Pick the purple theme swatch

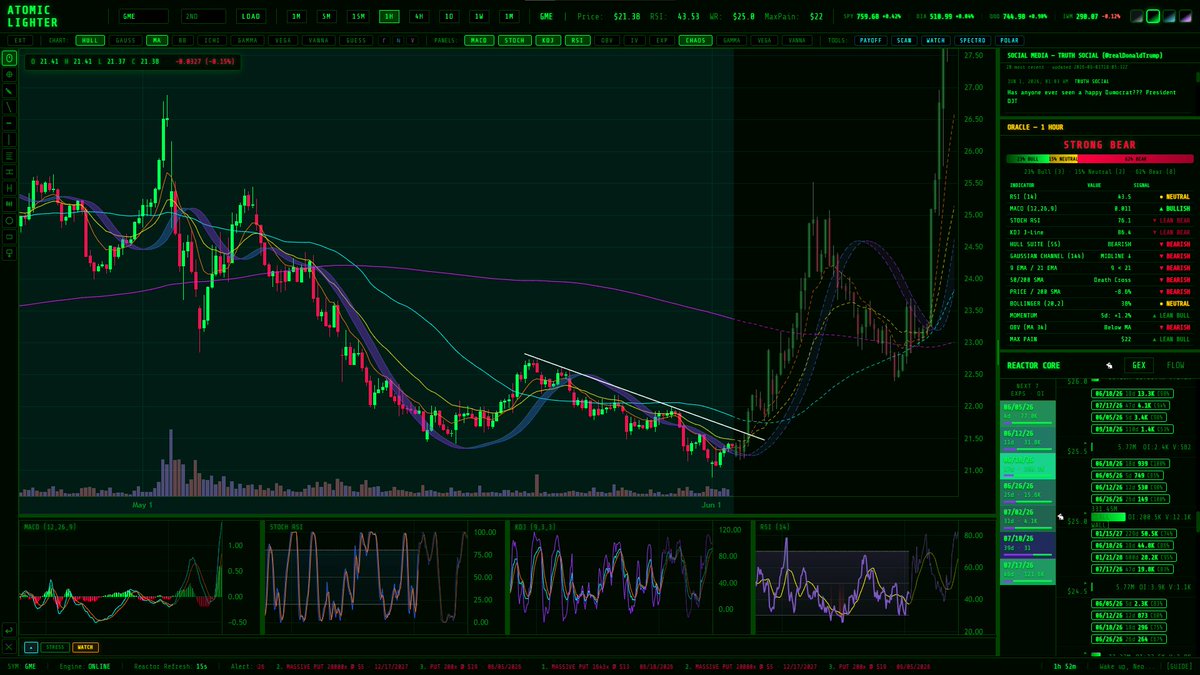pyautogui.click(x=1184, y=16)
